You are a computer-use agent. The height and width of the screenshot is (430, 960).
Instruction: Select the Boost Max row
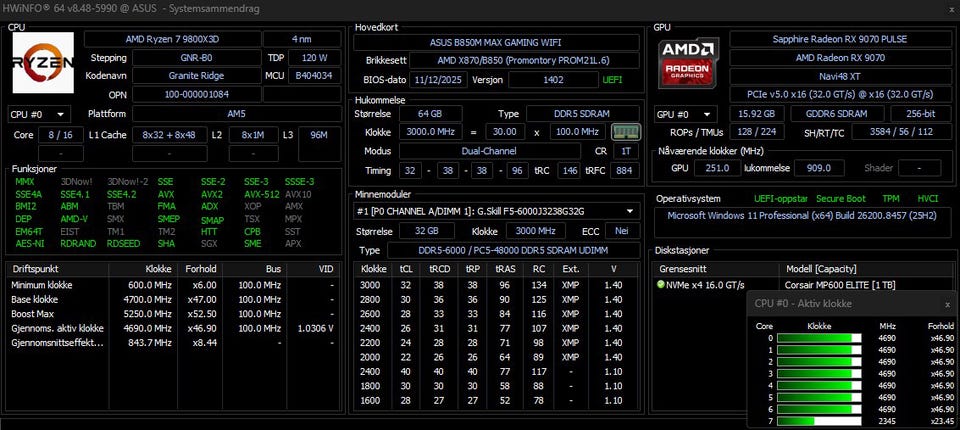pos(173,314)
